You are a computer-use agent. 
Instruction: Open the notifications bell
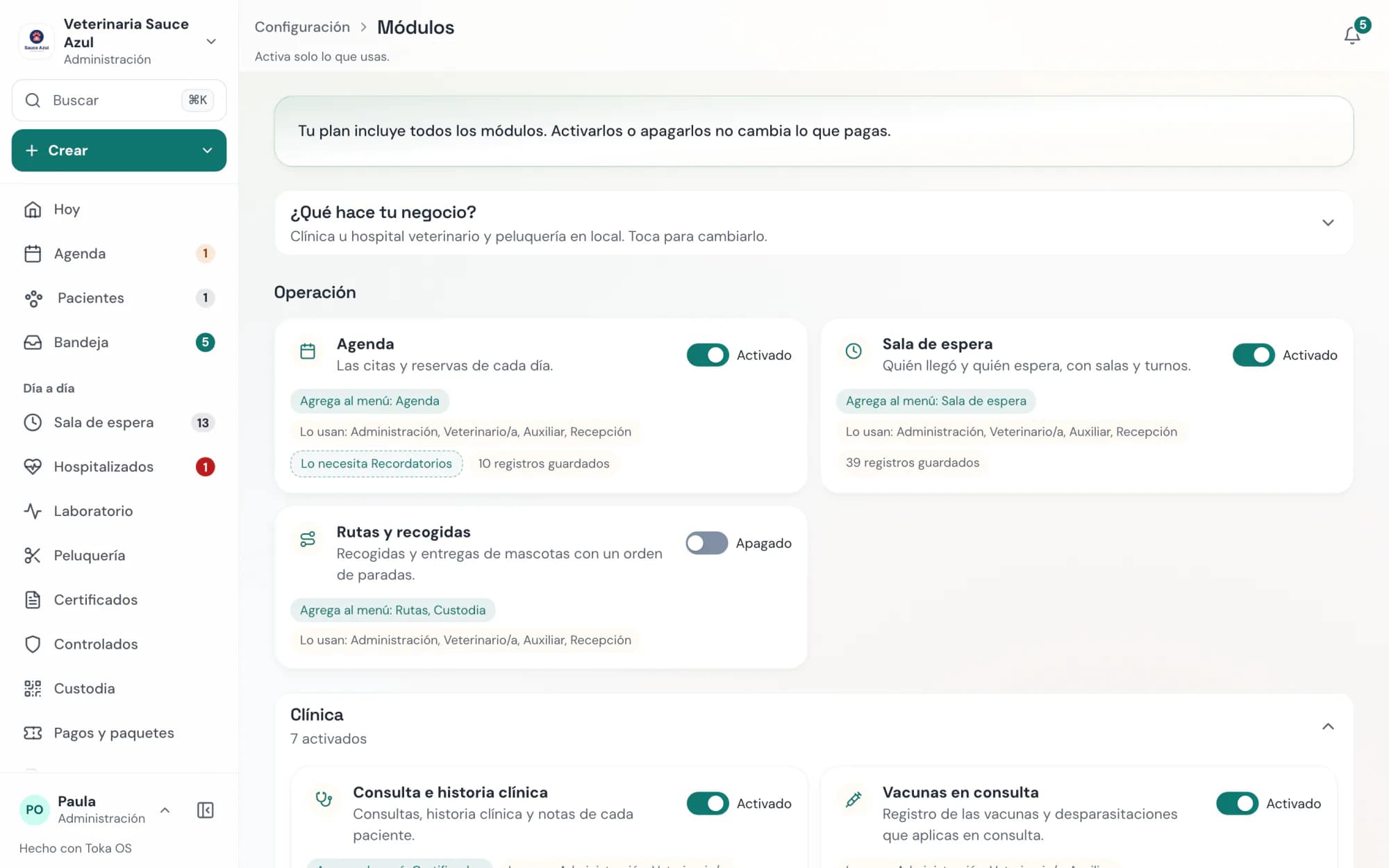click(1351, 35)
